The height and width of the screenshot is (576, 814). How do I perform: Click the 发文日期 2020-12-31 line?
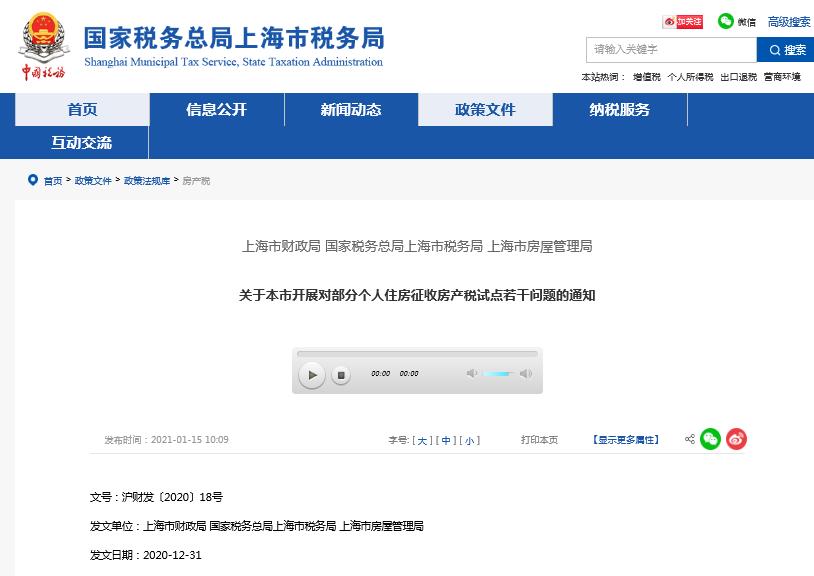[145, 555]
